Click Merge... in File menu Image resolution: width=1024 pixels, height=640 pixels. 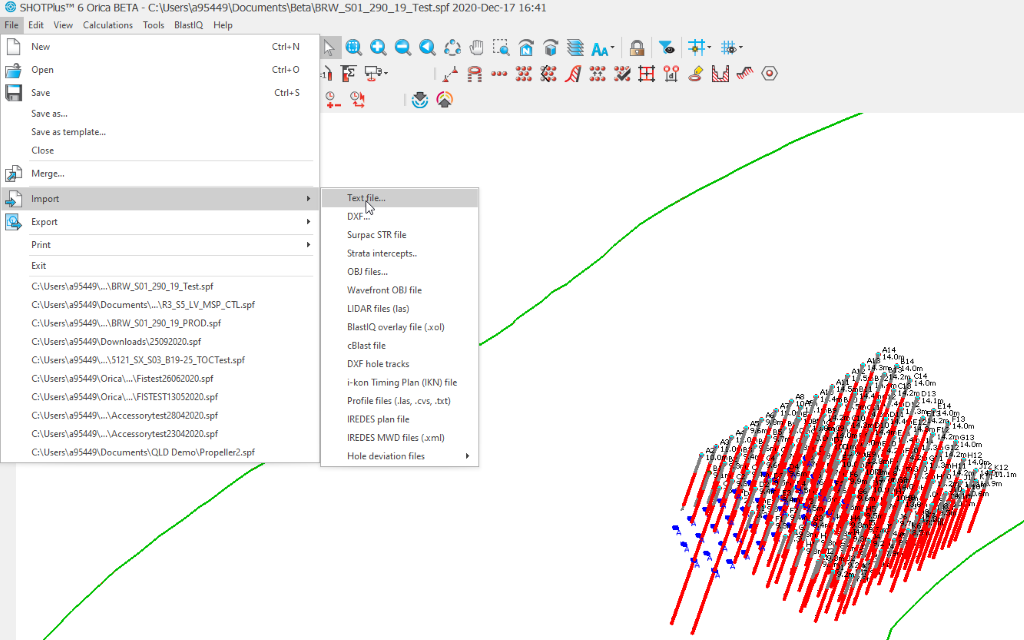tap(160, 174)
